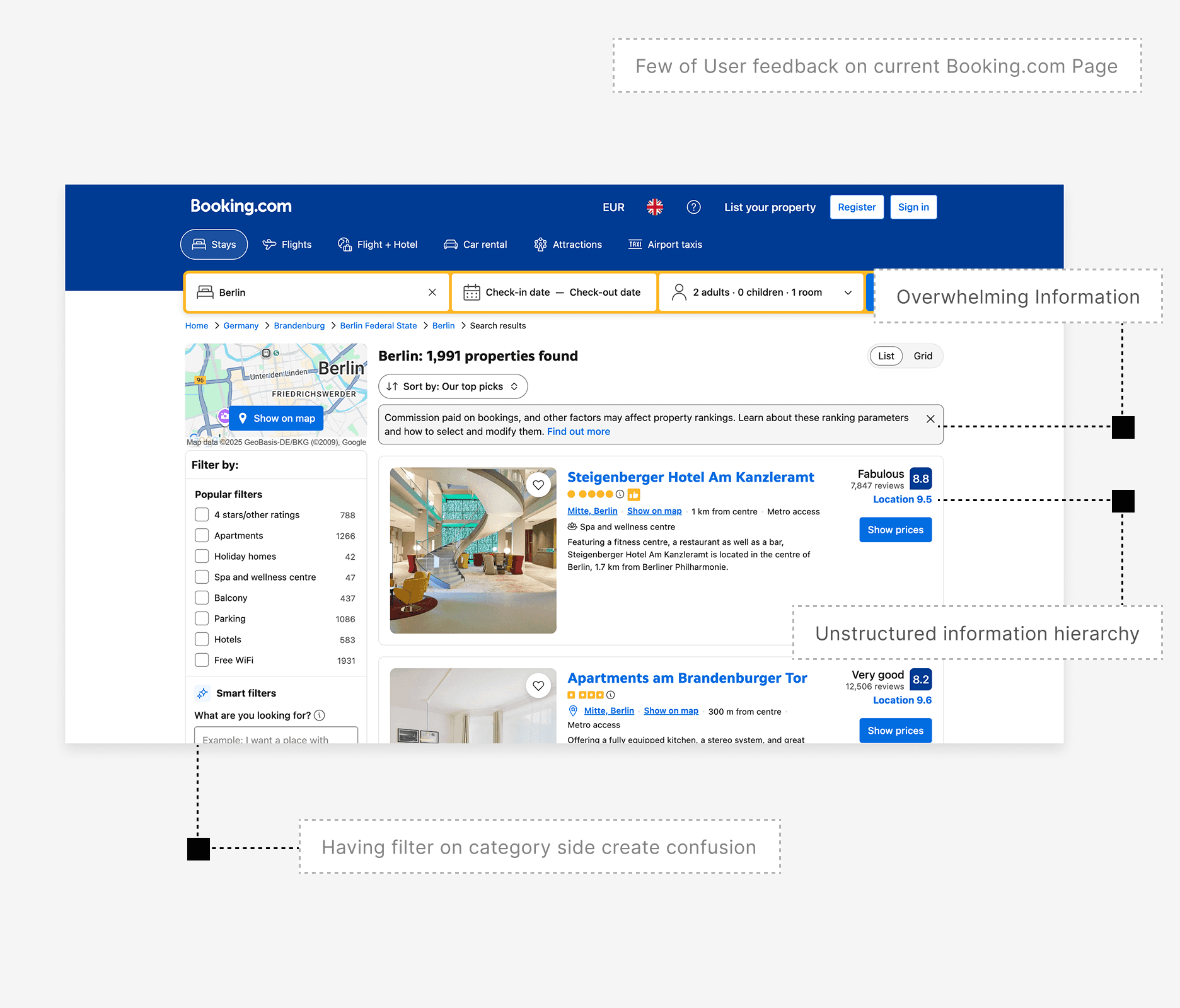Viewport: 1180px width, 1008px height.
Task: Click the calendar icon in date field
Action: (471, 293)
